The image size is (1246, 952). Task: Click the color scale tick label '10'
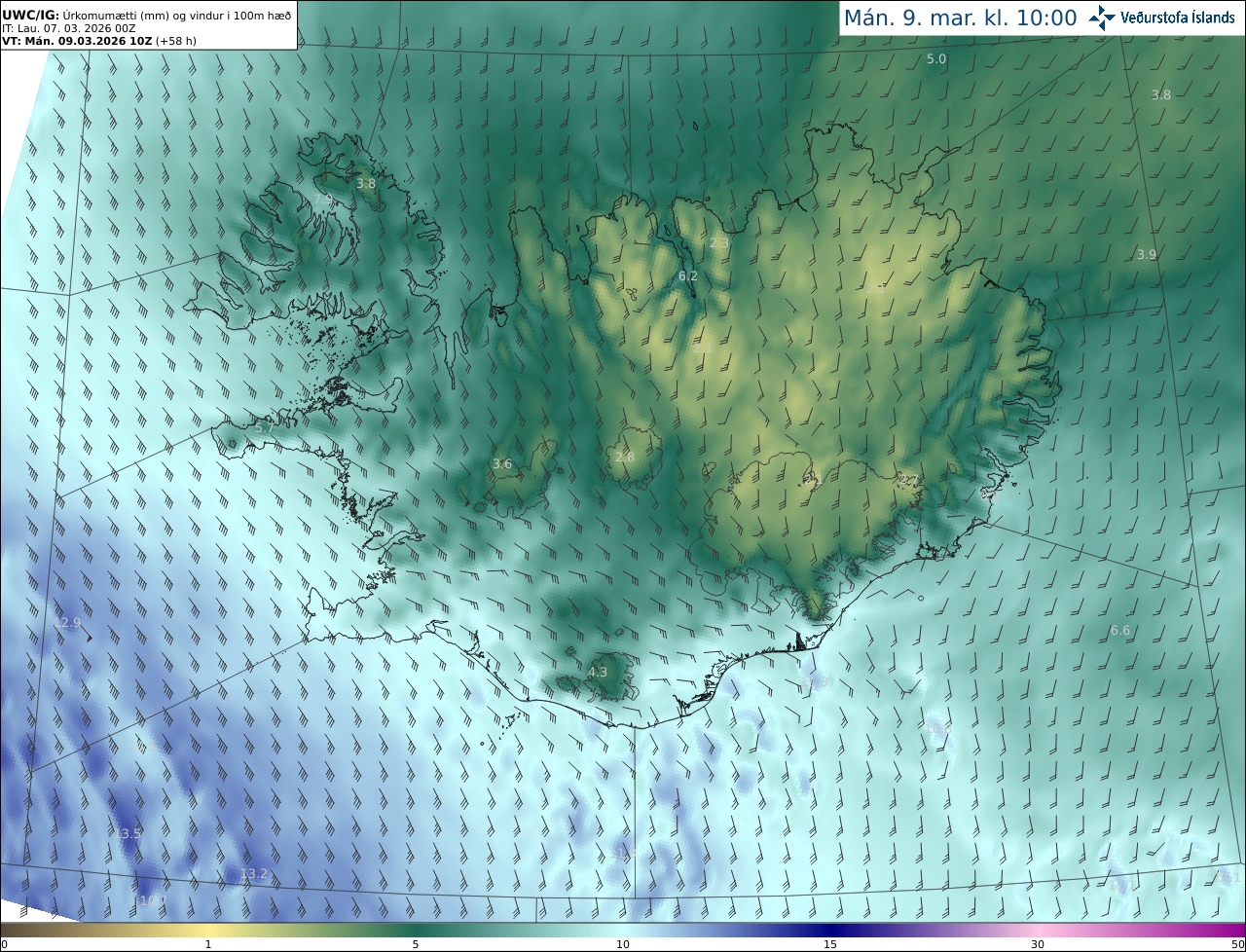click(623, 944)
